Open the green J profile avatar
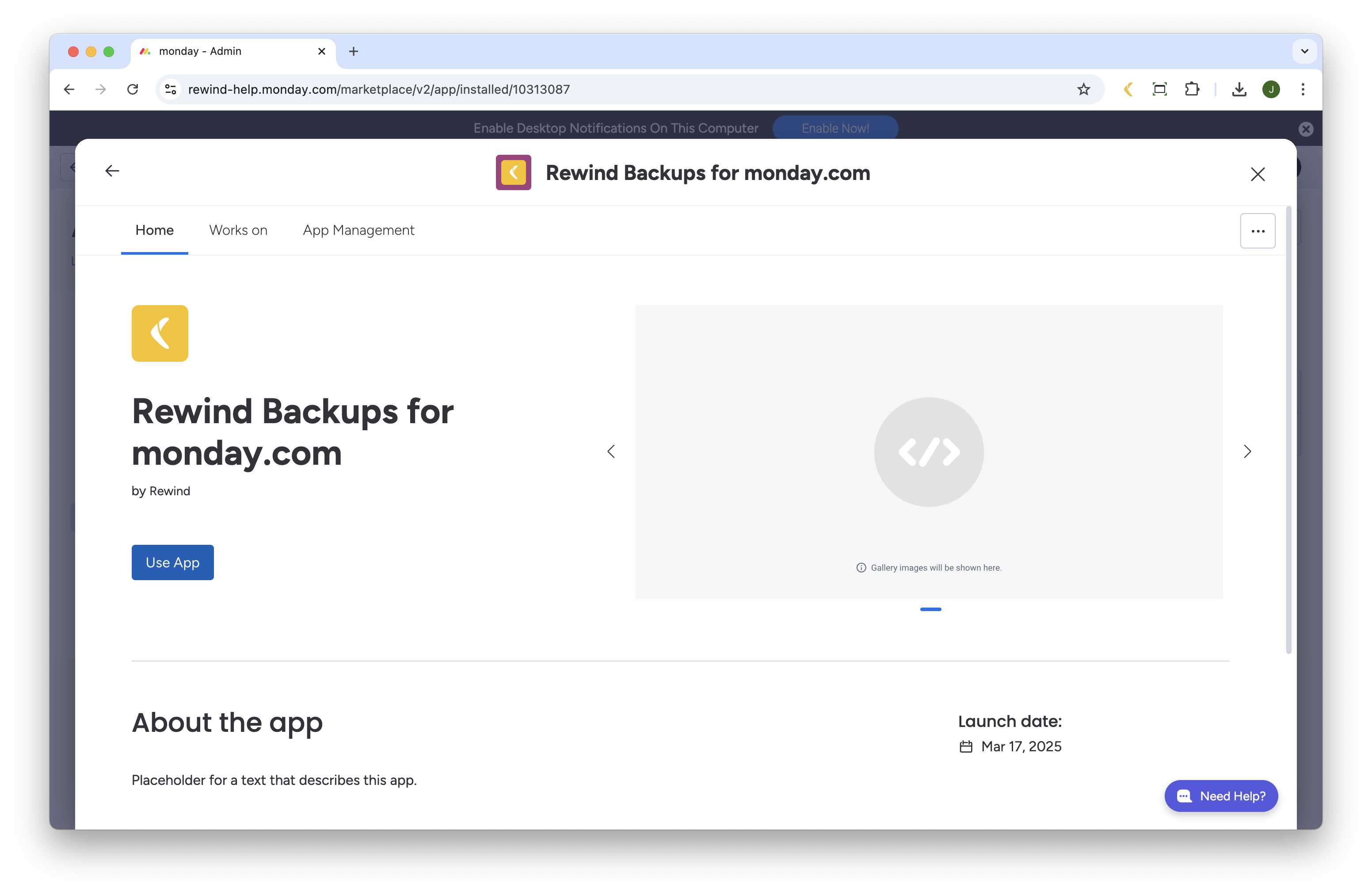This screenshot has height=895, width=1372. tap(1270, 89)
